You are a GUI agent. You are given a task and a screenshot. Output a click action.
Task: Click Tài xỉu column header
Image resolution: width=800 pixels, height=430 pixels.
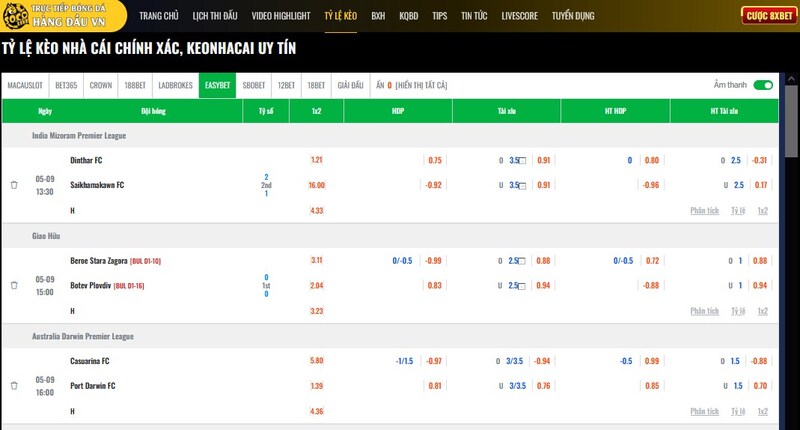507,111
